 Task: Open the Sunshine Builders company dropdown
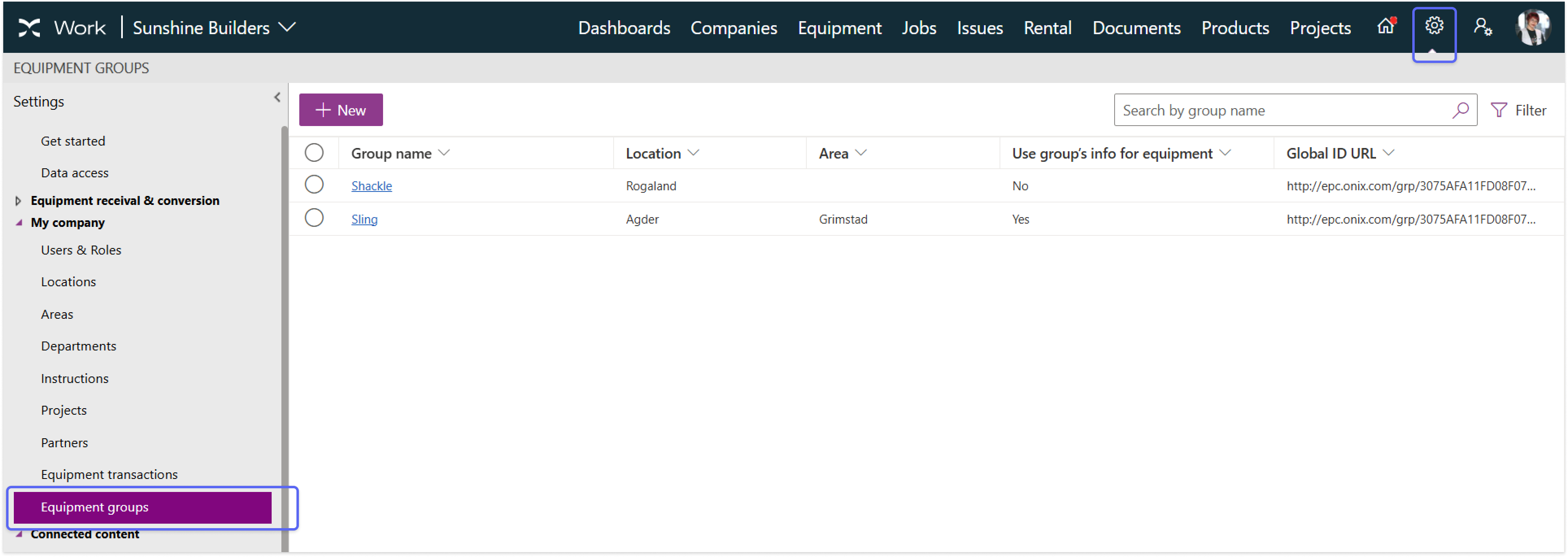[287, 27]
